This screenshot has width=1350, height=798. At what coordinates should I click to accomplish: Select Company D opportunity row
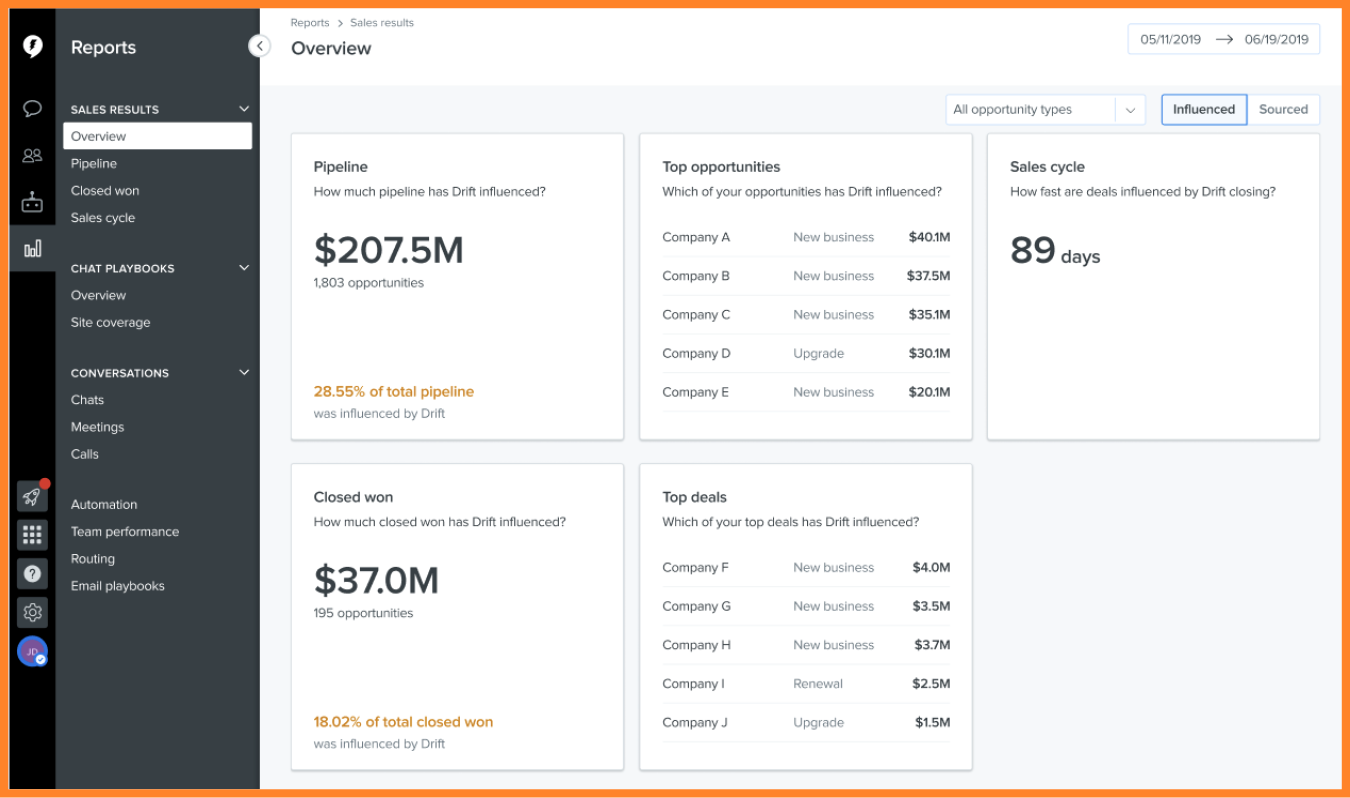coord(806,354)
